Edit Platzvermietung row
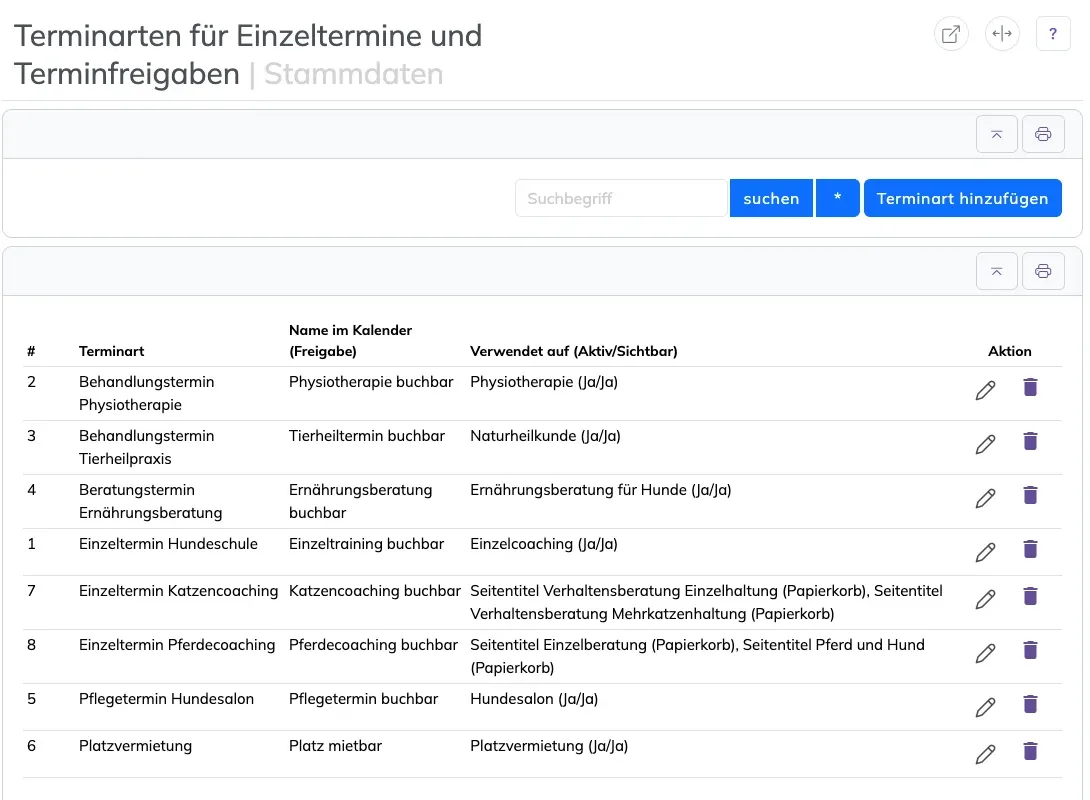1090x800 pixels. [985, 755]
